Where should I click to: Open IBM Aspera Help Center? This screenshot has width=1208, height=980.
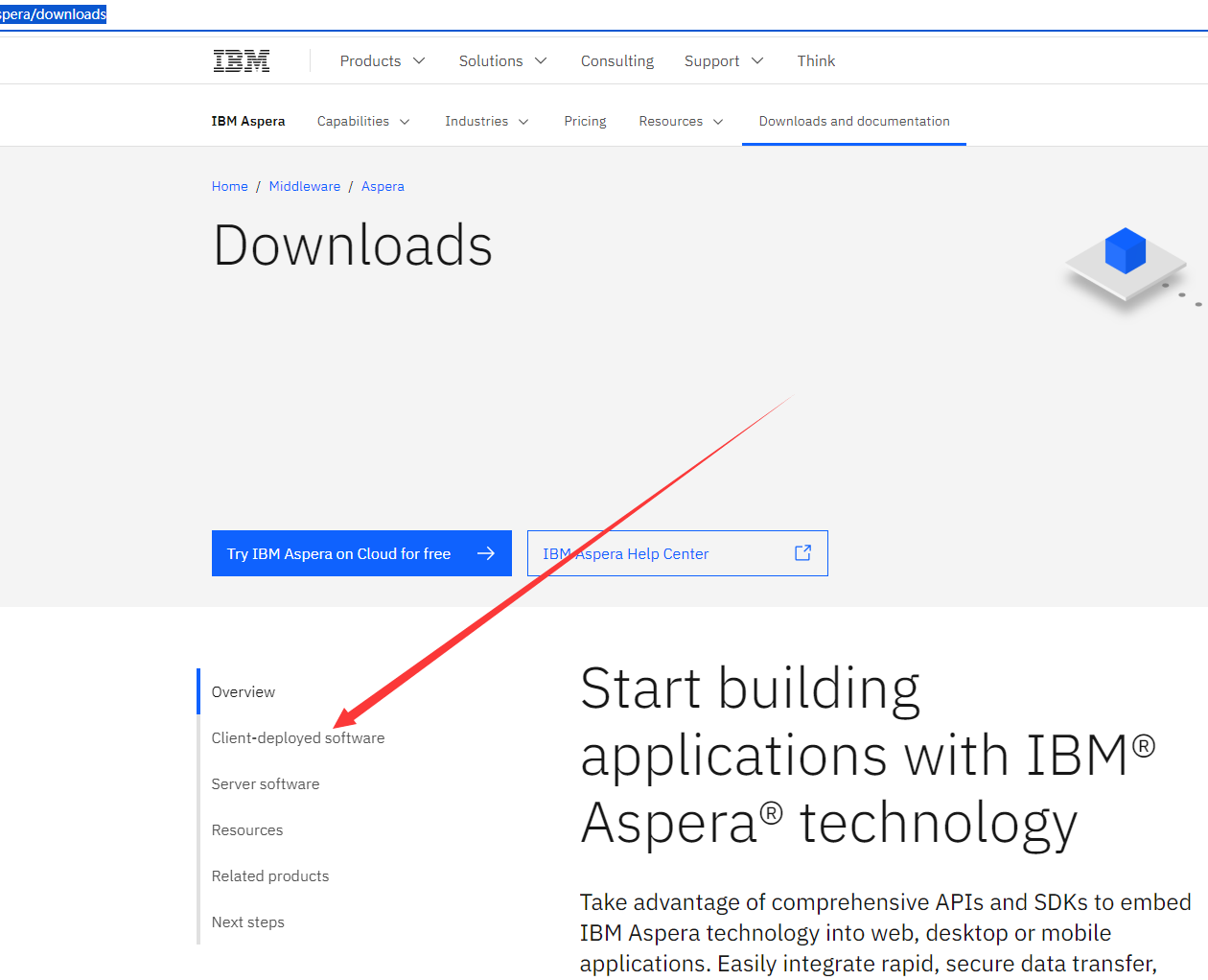click(x=678, y=553)
